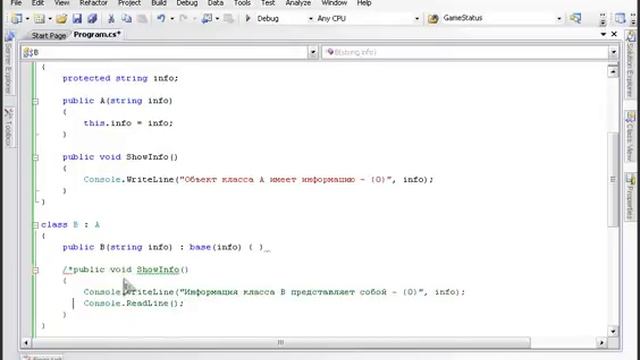Click 'Console.ReadLine();' in the code
This screenshot has height=360, width=640.
(133, 304)
